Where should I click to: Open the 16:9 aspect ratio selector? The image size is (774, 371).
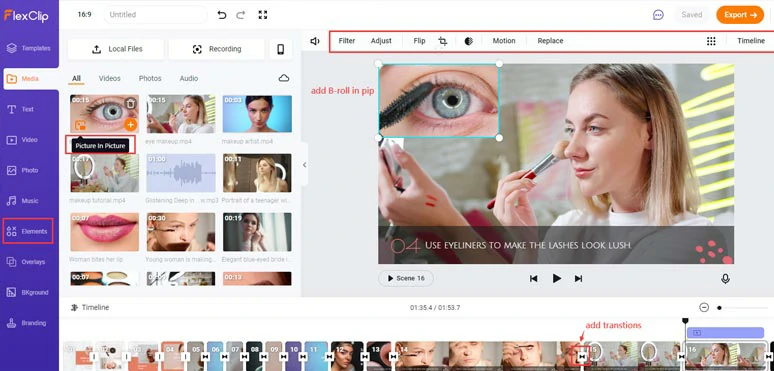84,14
